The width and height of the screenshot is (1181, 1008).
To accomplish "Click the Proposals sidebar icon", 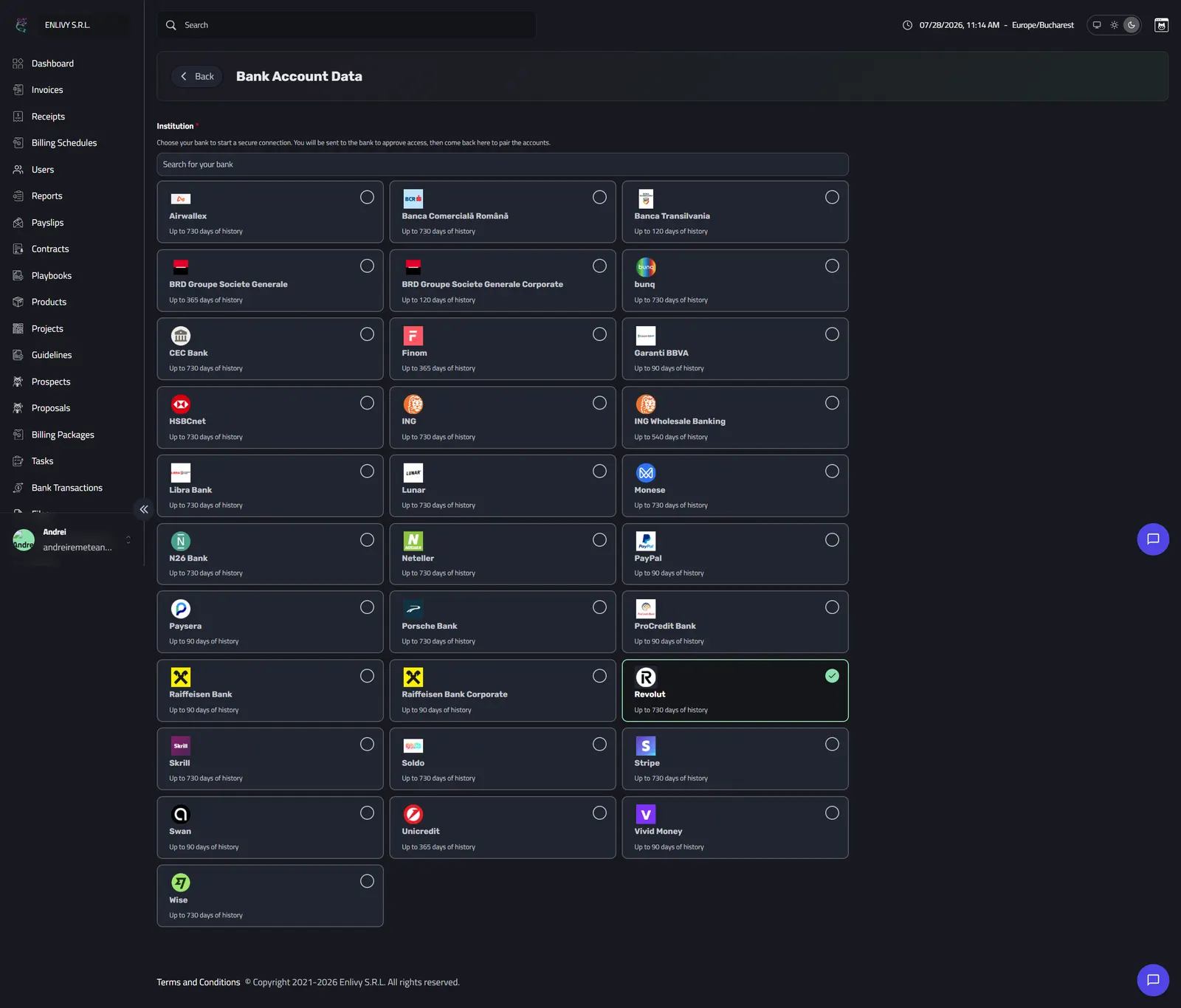I will pyautogui.click(x=18, y=408).
